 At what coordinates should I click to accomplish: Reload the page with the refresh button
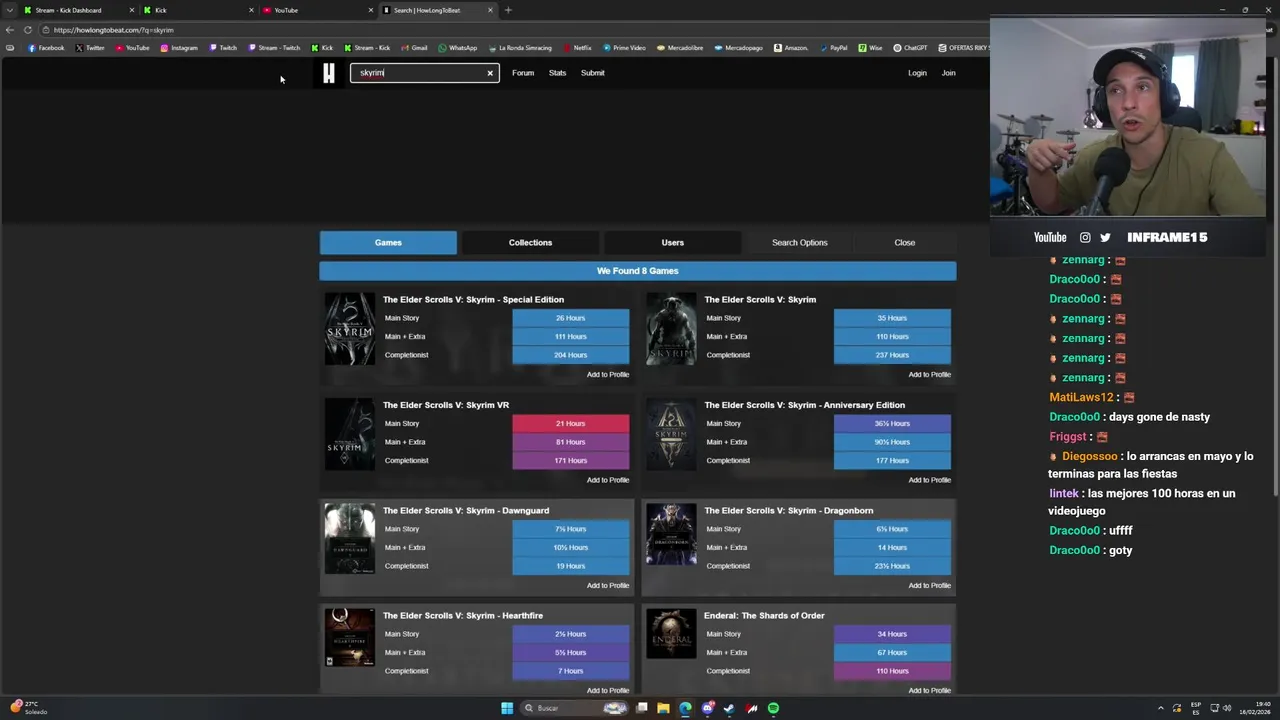click(27, 30)
